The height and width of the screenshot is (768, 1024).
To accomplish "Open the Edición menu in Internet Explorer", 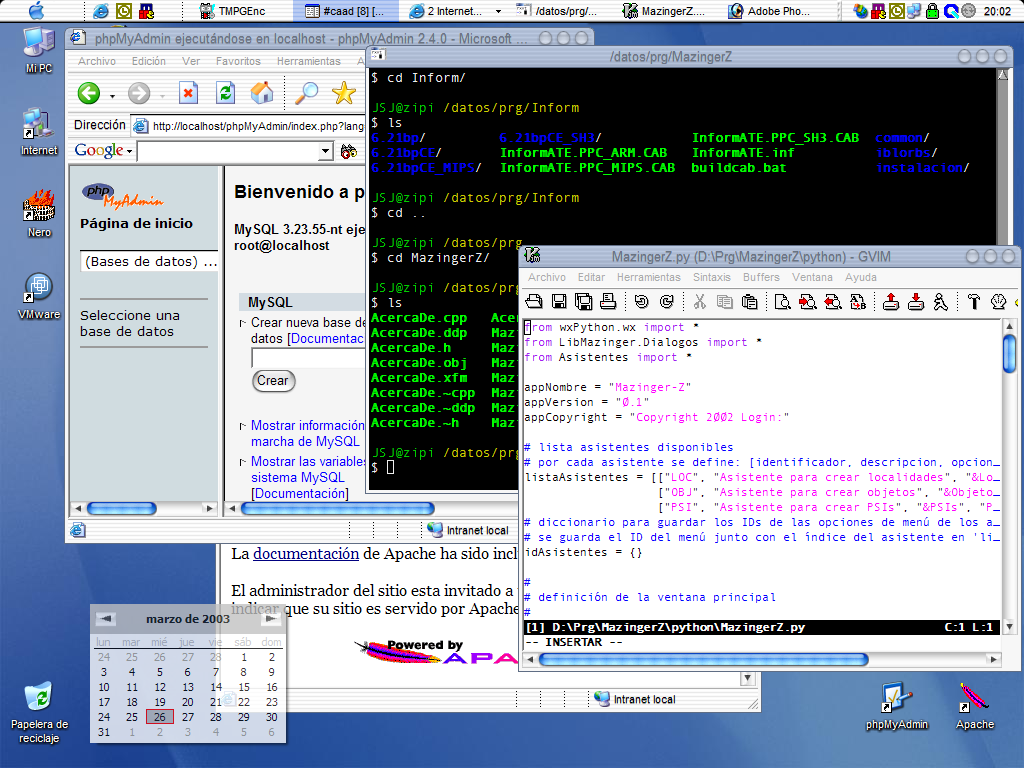I will [148, 61].
